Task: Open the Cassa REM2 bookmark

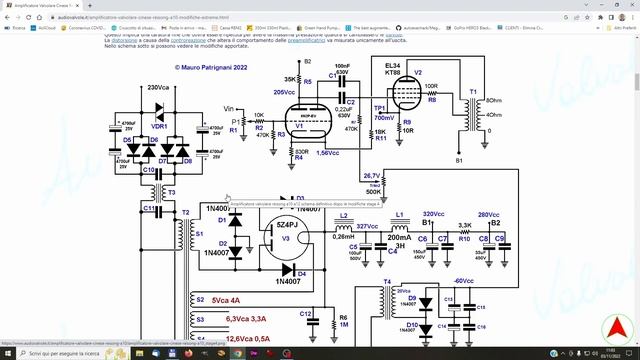Action: pos(227,28)
